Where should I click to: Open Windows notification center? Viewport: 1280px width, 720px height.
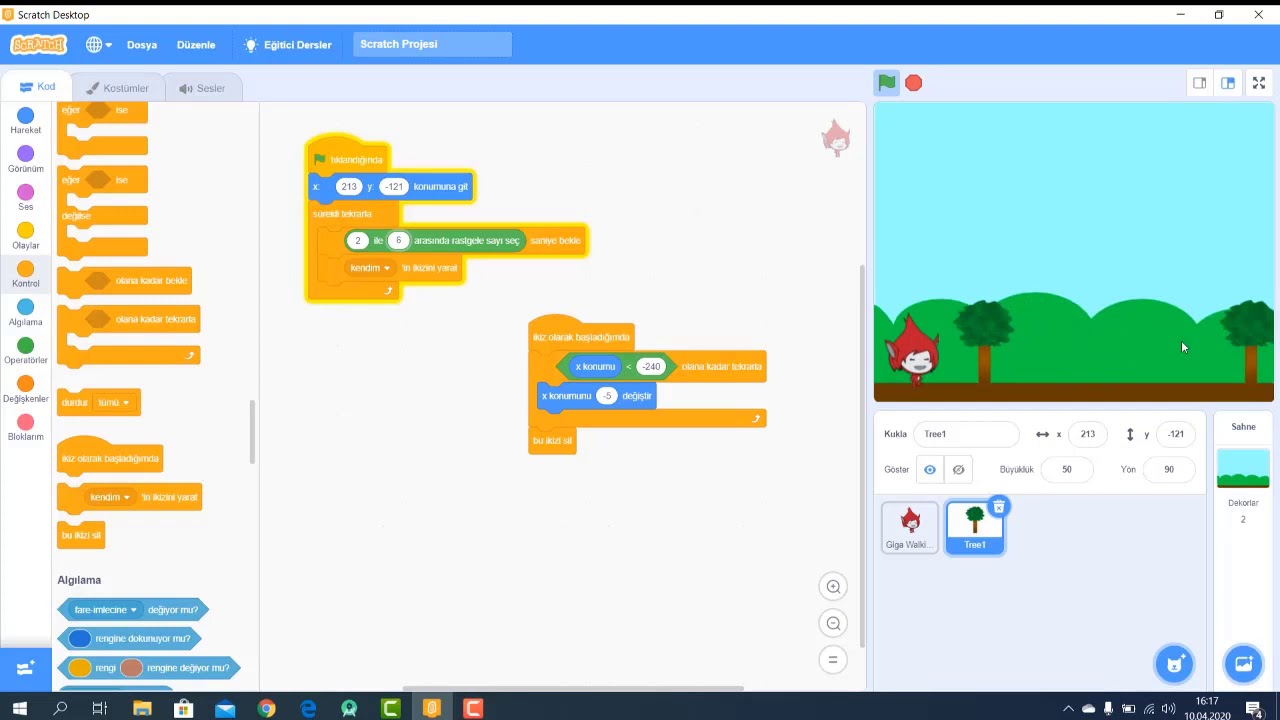1254,708
